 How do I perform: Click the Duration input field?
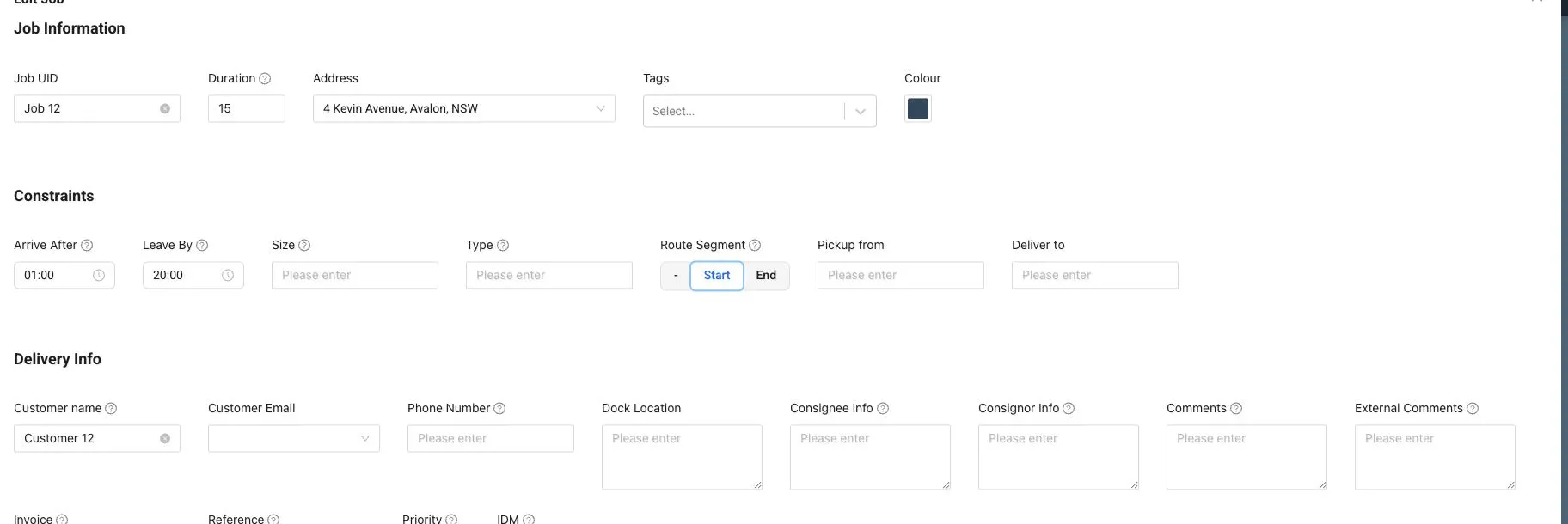247,108
